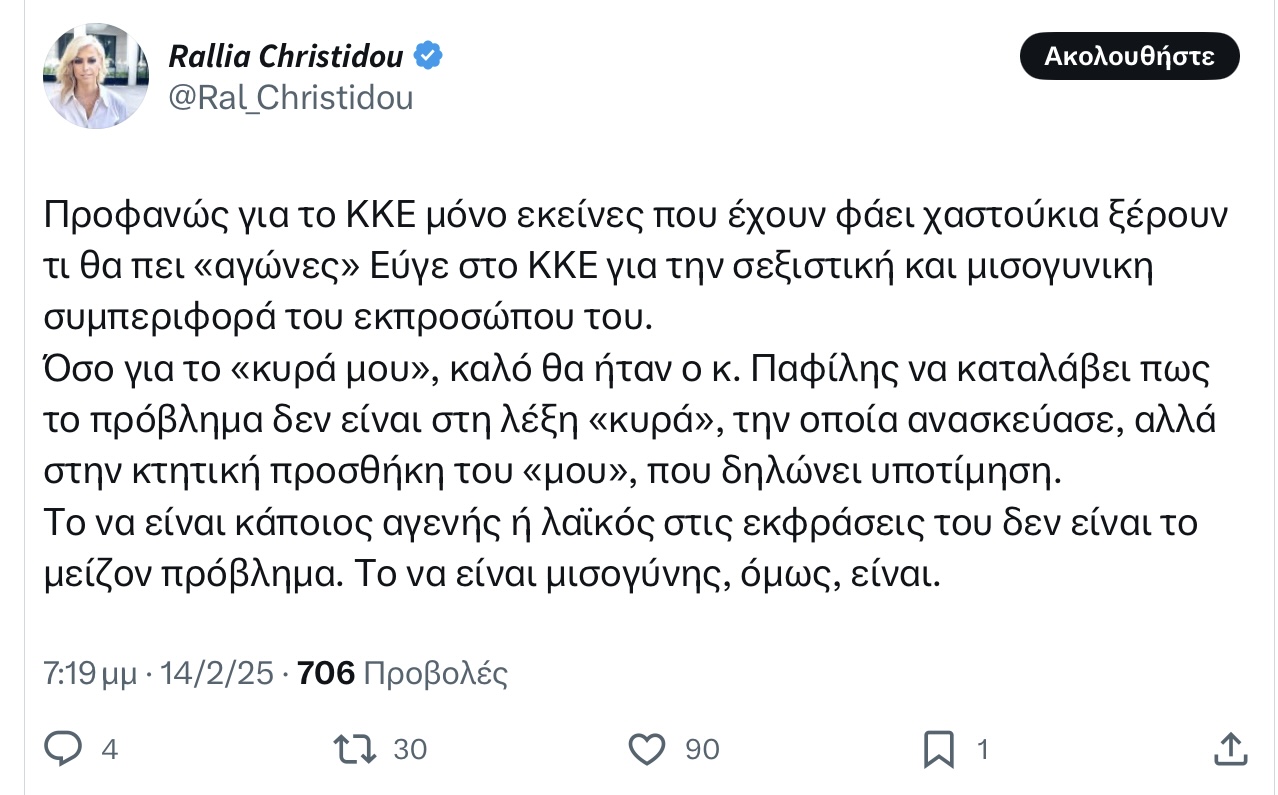Click the line starting Όσο για το «κυρά μου»

point(628,371)
